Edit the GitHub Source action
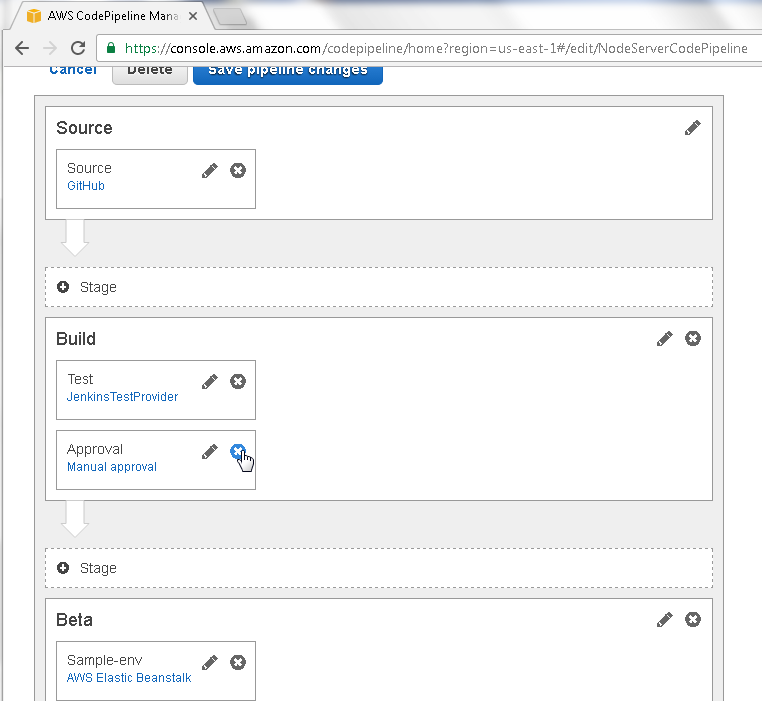The image size is (762, 701). pos(210,171)
